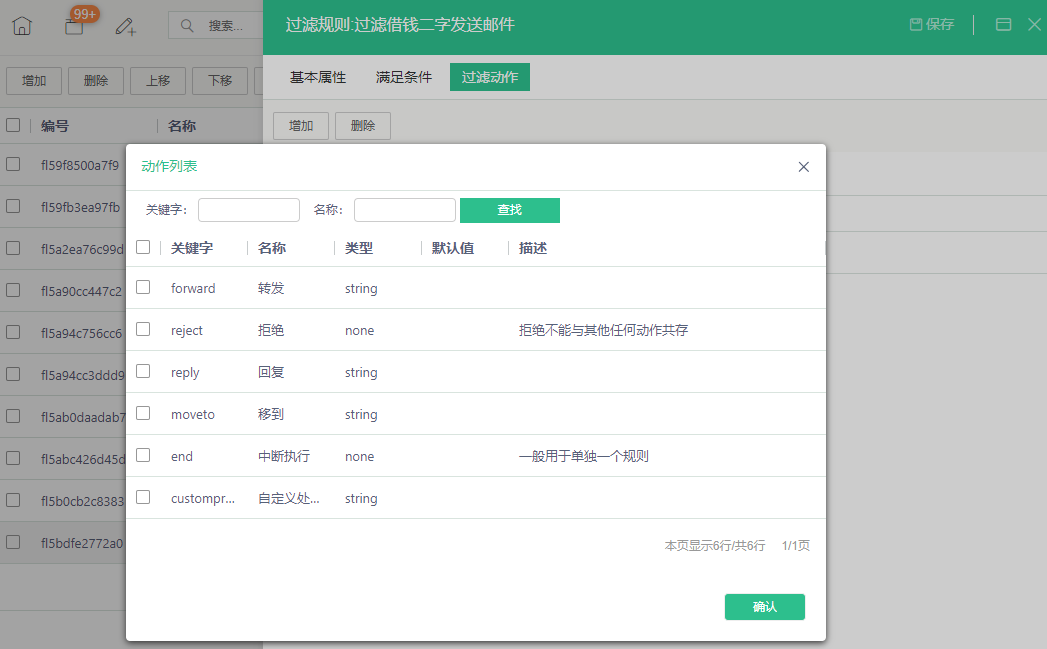This screenshot has width=1047, height=649.
Task: Focus the 名称 input field
Action: click(x=405, y=210)
